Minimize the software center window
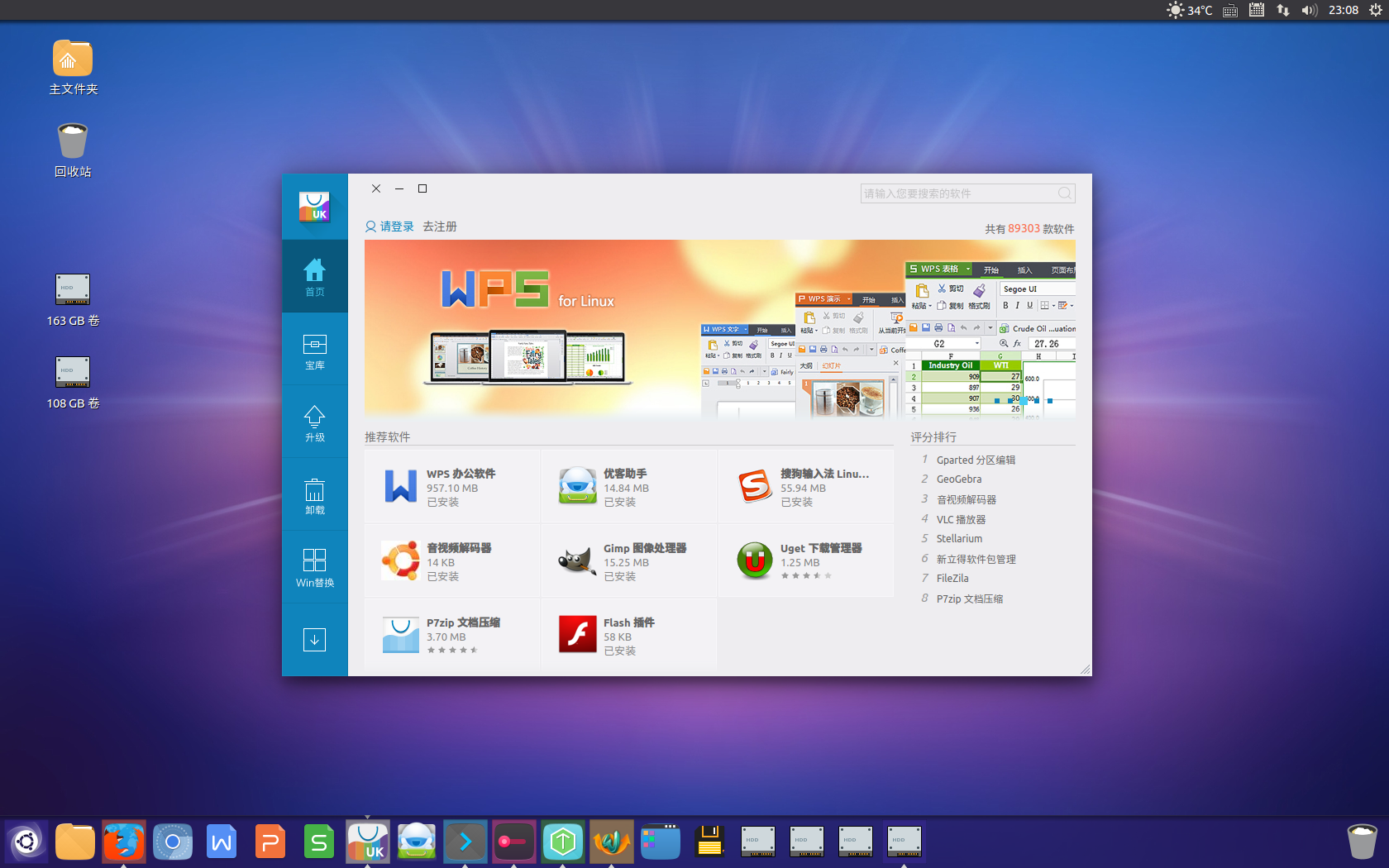The width and height of the screenshot is (1389, 868). pyautogui.click(x=399, y=188)
